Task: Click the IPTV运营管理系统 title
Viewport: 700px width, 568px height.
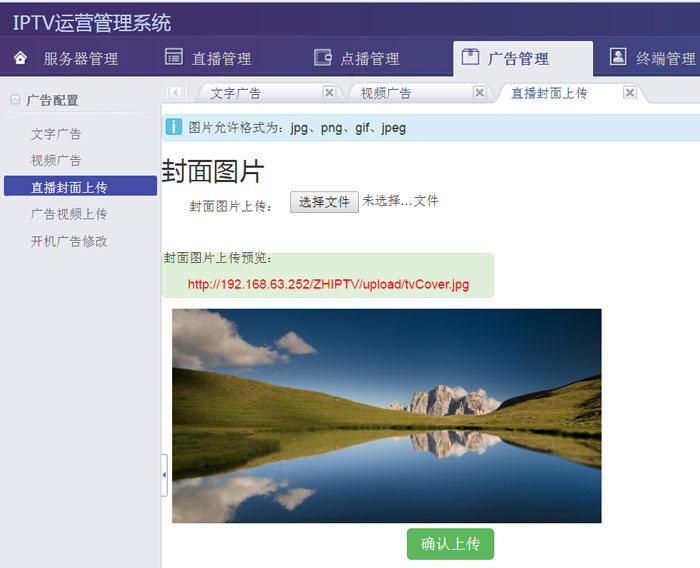Action: (92, 23)
